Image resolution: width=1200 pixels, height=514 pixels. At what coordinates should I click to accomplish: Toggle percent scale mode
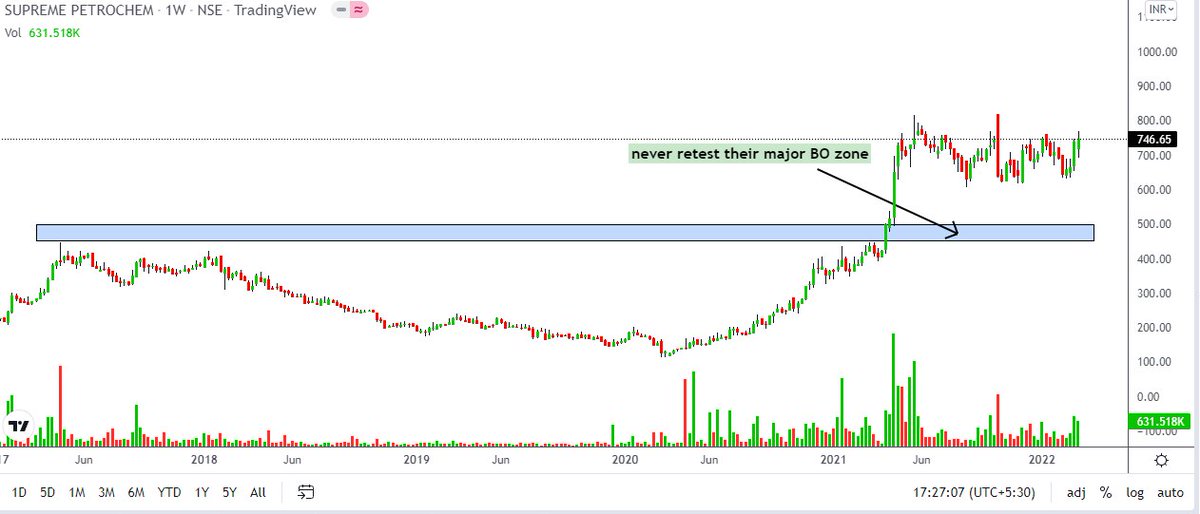point(1106,492)
